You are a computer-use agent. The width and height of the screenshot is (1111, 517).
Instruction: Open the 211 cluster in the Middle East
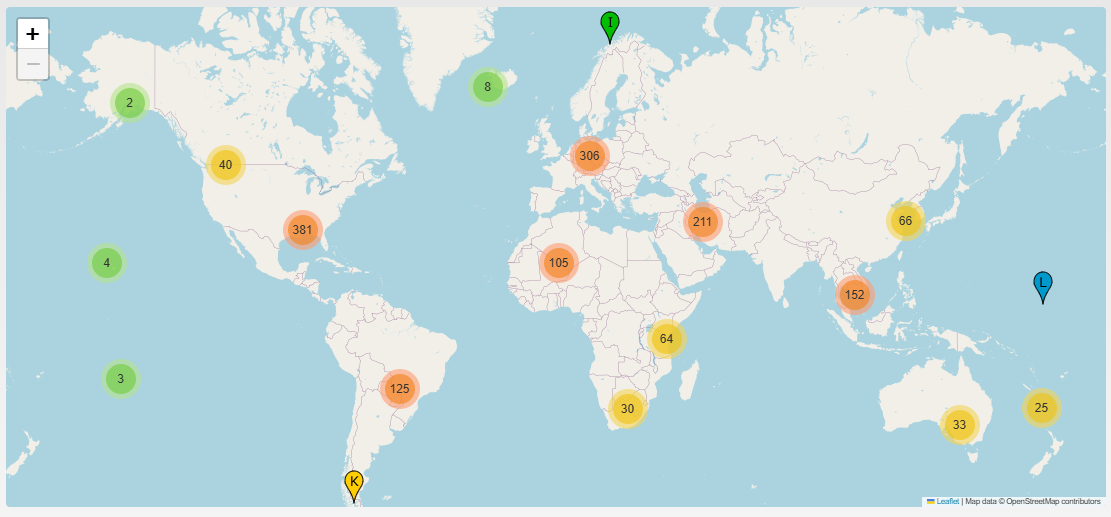(x=702, y=221)
